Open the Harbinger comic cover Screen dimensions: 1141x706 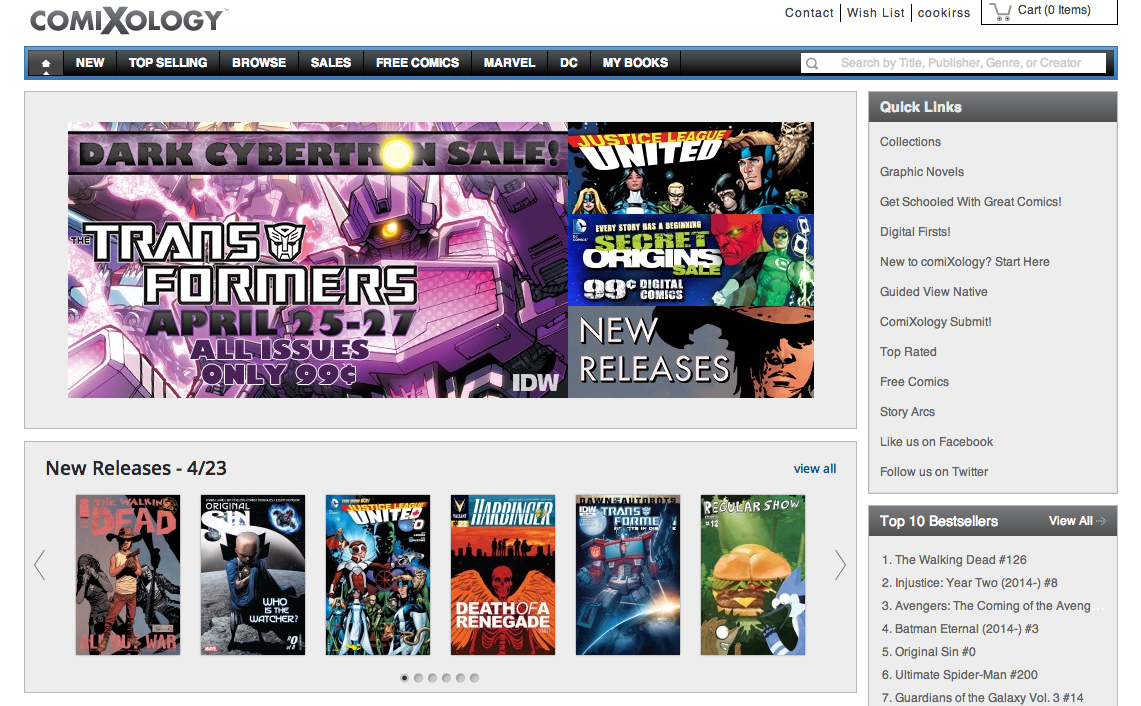click(503, 575)
